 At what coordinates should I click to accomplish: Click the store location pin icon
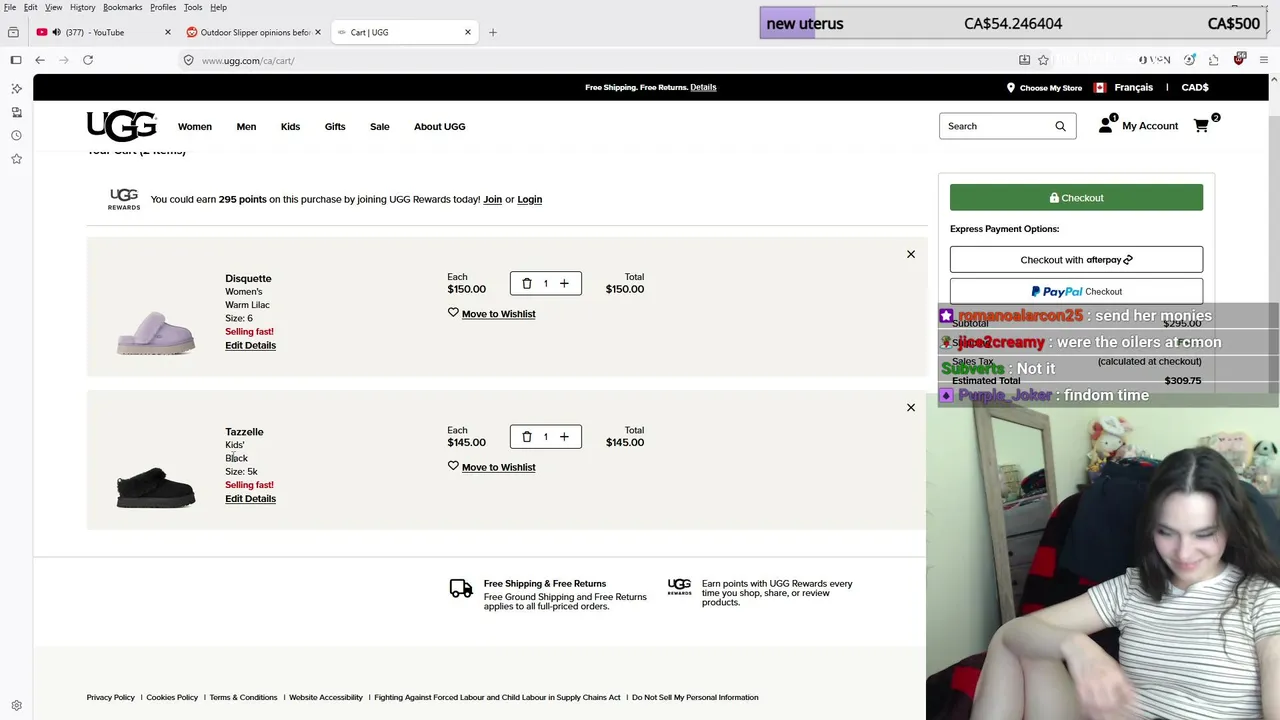(x=1011, y=88)
